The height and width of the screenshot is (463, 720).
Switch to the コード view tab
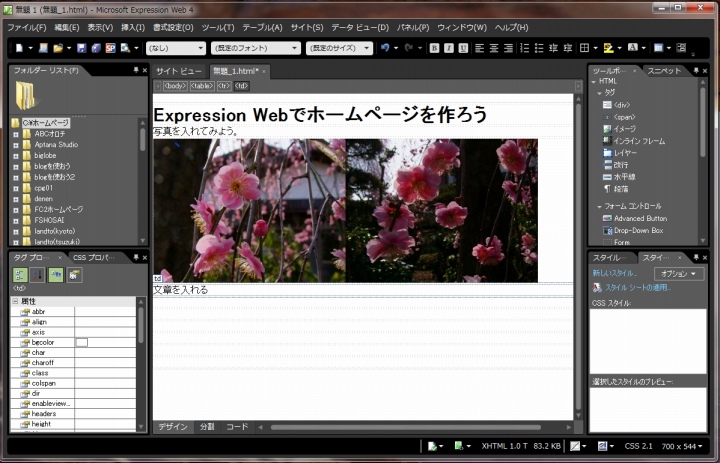point(237,427)
